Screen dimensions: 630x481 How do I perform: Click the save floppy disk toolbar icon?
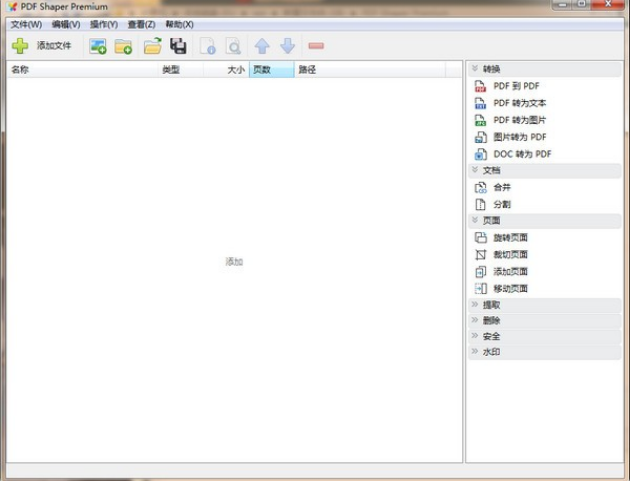[178, 46]
